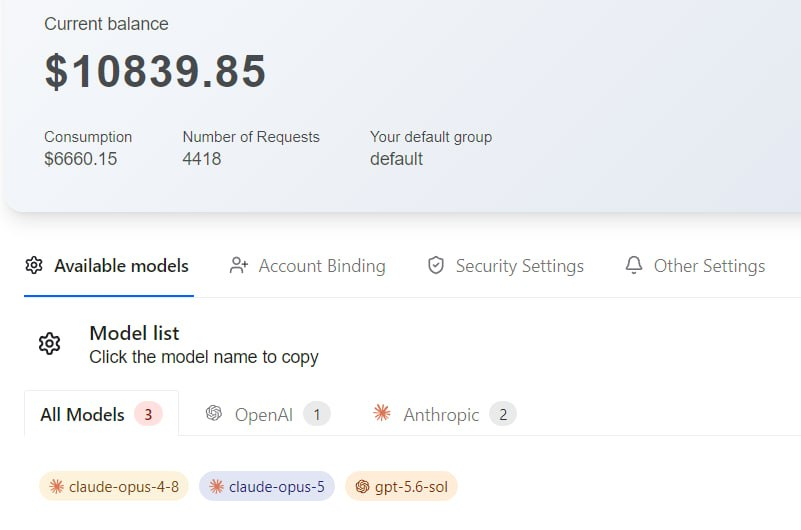Image resolution: width=801 pixels, height=530 pixels.
Task: Click the group value default
Action: [396, 159]
